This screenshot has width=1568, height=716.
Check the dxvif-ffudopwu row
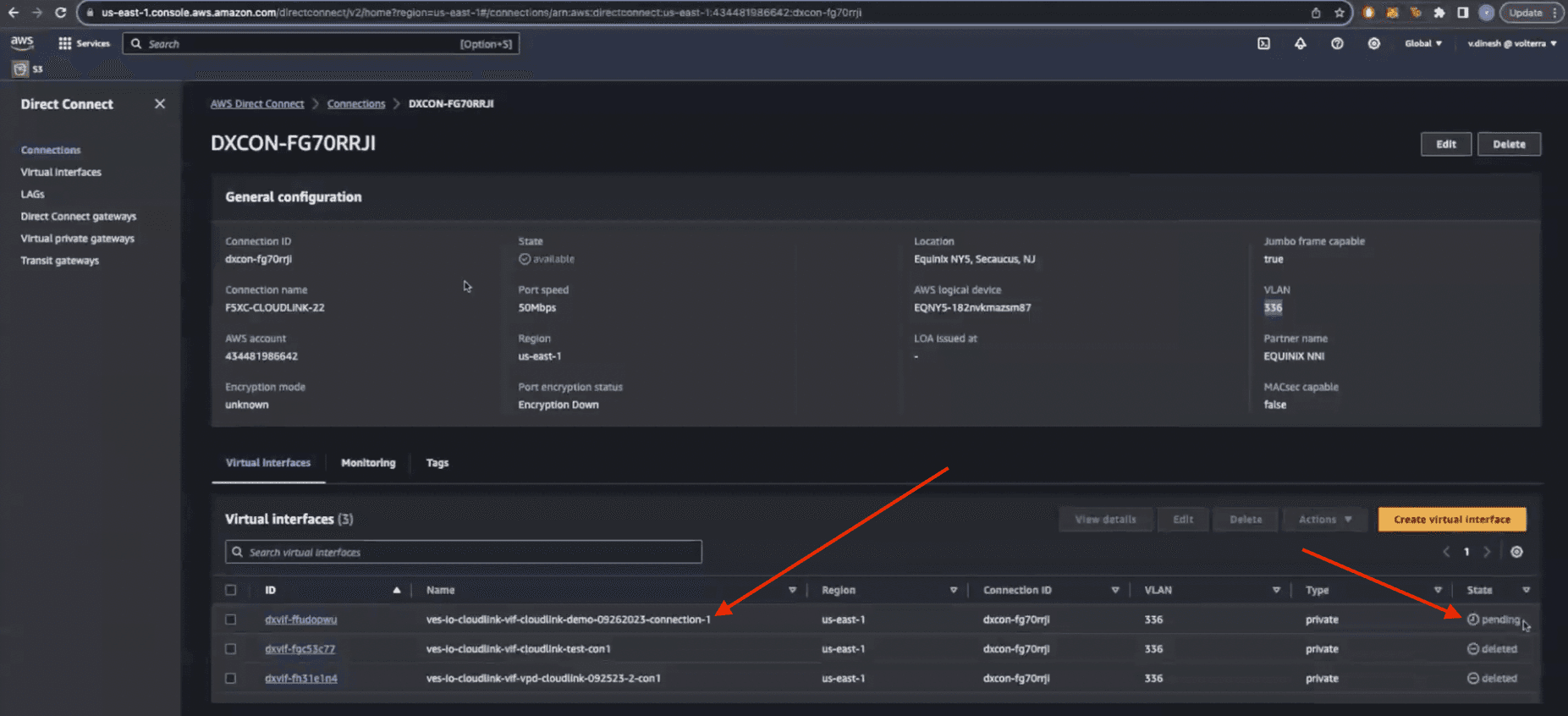[x=230, y=620]
